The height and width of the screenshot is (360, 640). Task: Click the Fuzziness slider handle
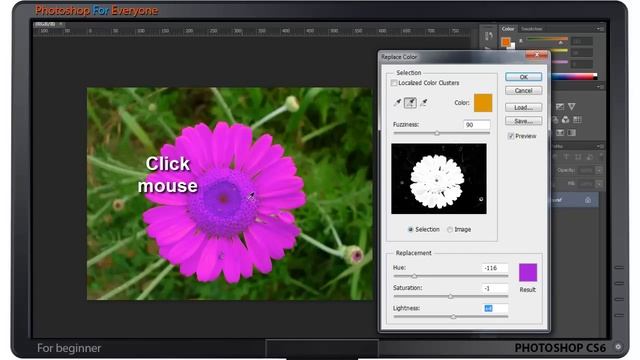coord(437,133)
